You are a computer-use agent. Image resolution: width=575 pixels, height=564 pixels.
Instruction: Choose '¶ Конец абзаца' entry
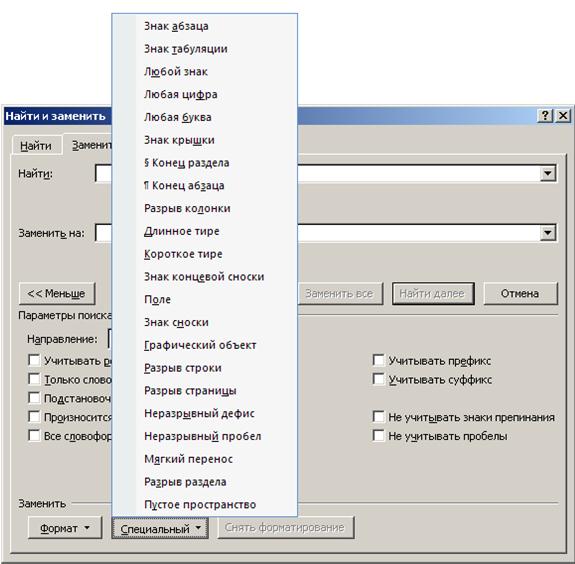click(x=205, y=186)
